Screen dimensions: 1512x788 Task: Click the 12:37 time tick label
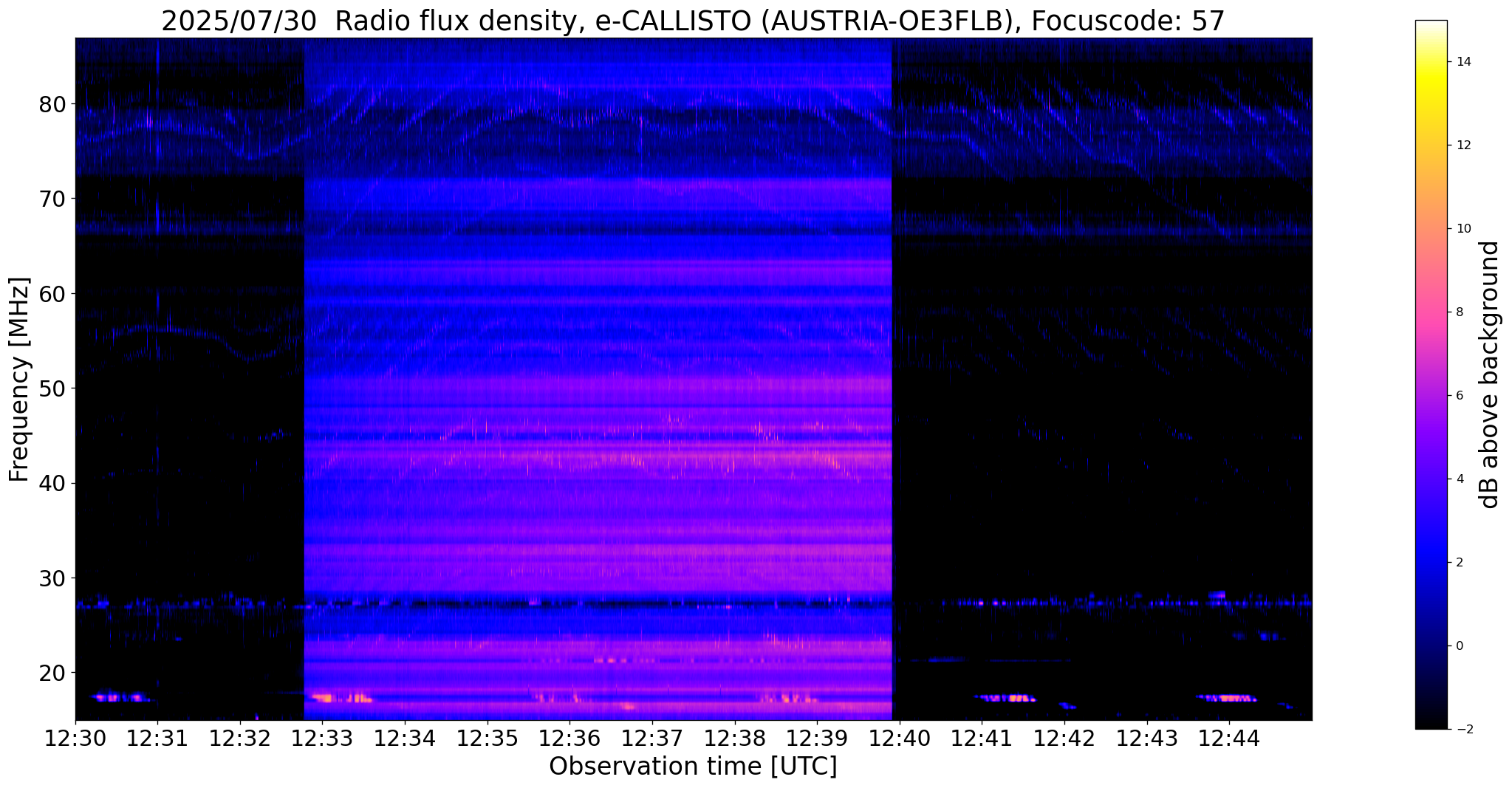pos(652,738)
